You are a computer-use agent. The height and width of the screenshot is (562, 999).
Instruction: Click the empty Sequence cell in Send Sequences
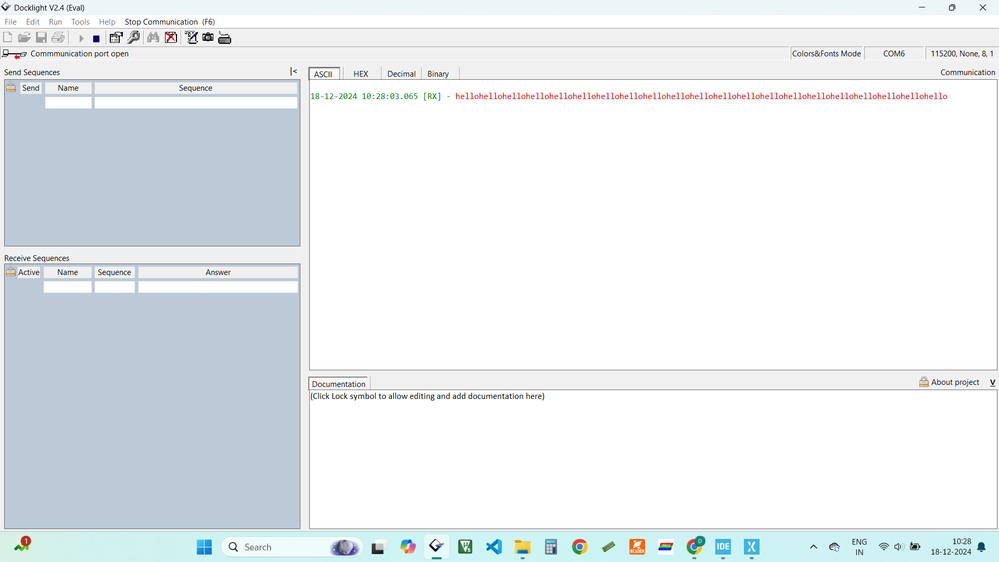[x=196, y=102]
